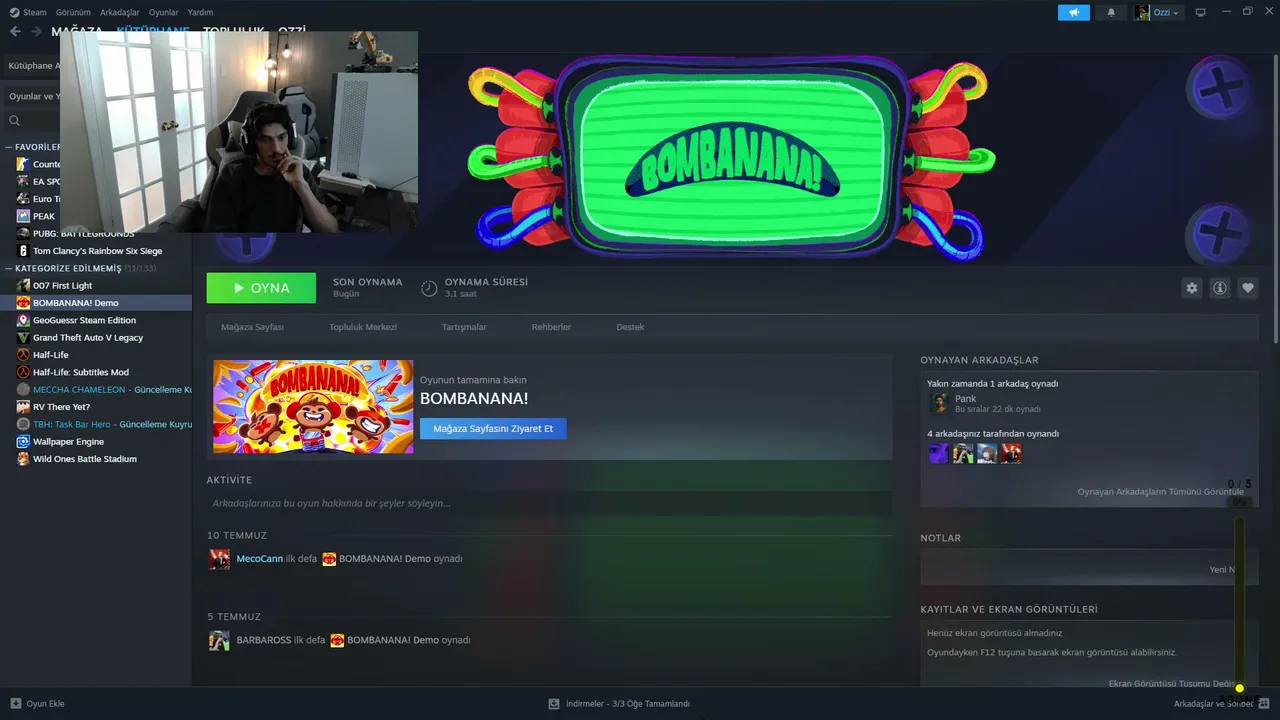The width and height of the screenshot is (1280, 720).
Task: Click Pank's name in friends list
Action: [965, 399]
